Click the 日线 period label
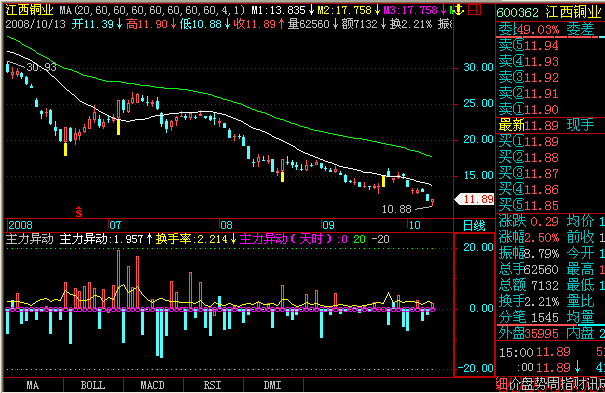605x393 pixels. 474,226
